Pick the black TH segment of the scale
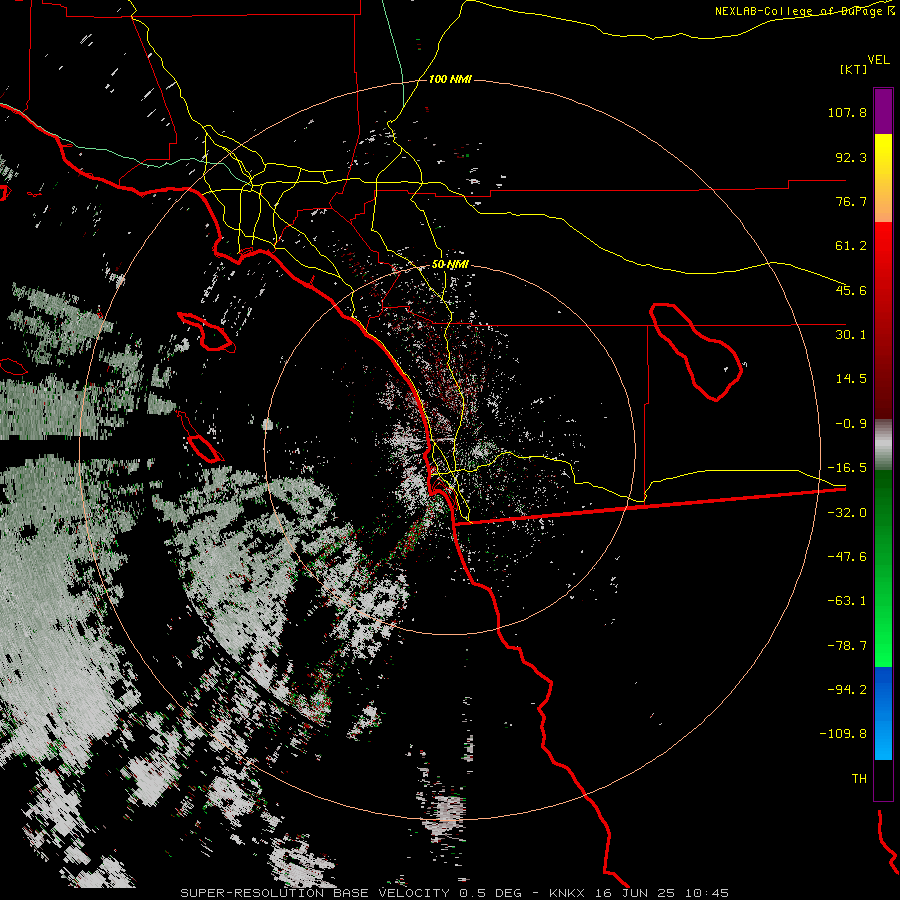Viewport: 900px width, 900px height. pyautogui.click(x=883, y=779)
